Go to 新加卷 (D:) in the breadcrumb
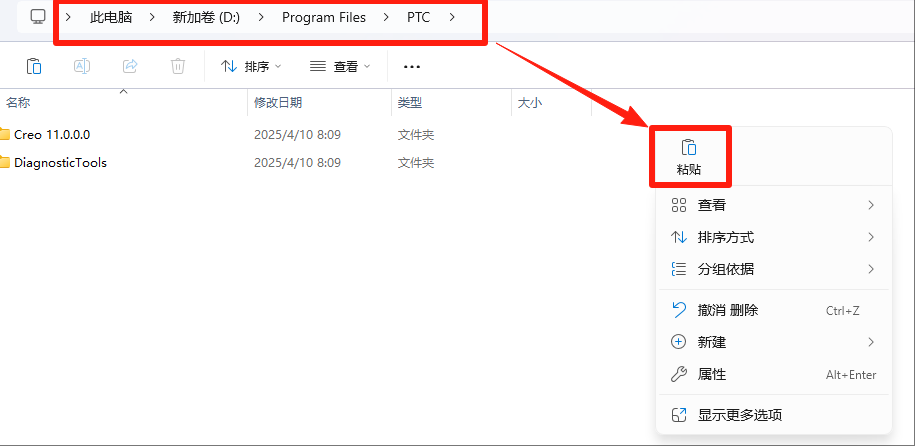Screen dimensions: 915x446 [x=206, y=18]
